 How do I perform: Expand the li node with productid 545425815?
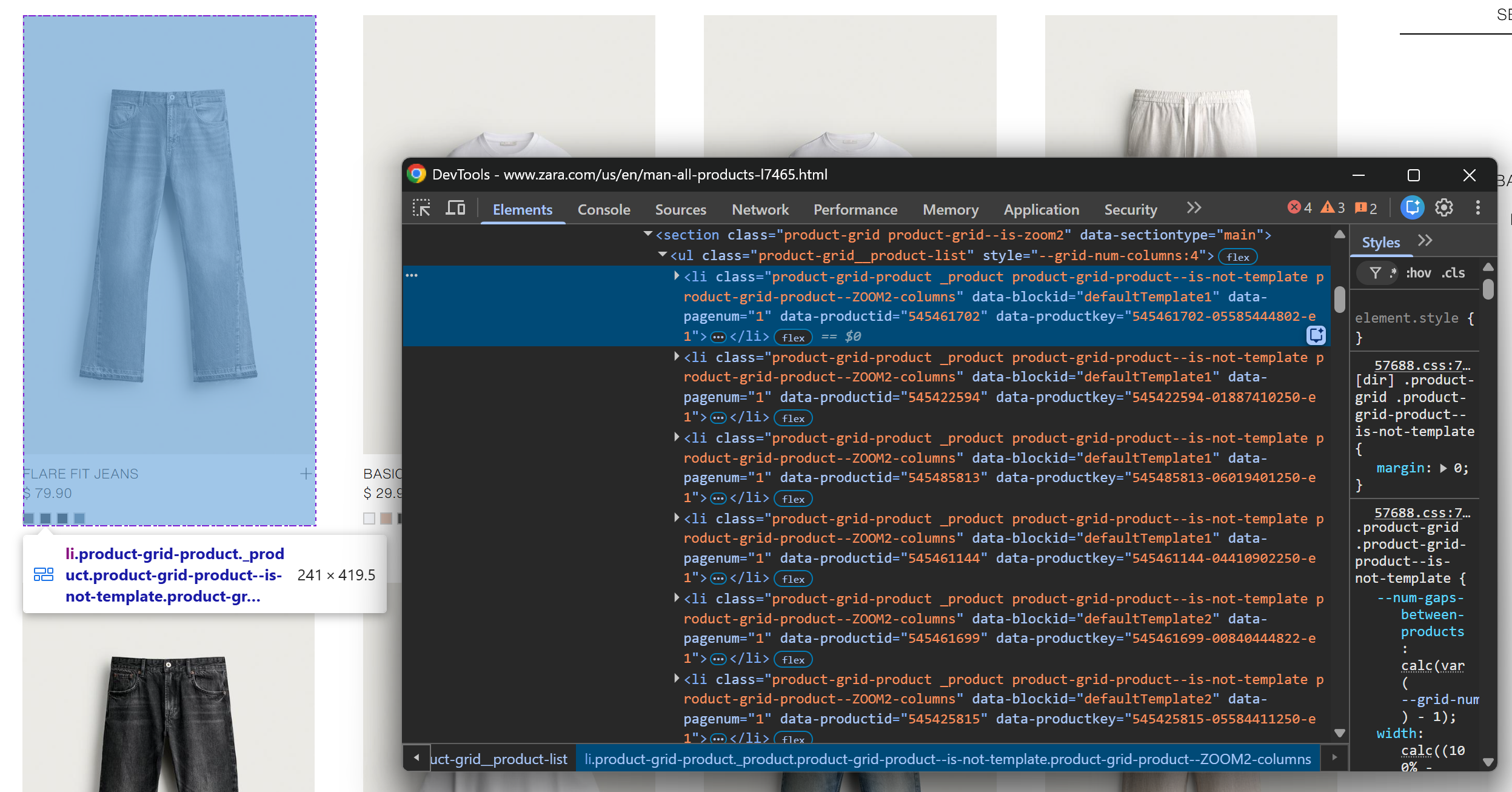tap(677, 679)
